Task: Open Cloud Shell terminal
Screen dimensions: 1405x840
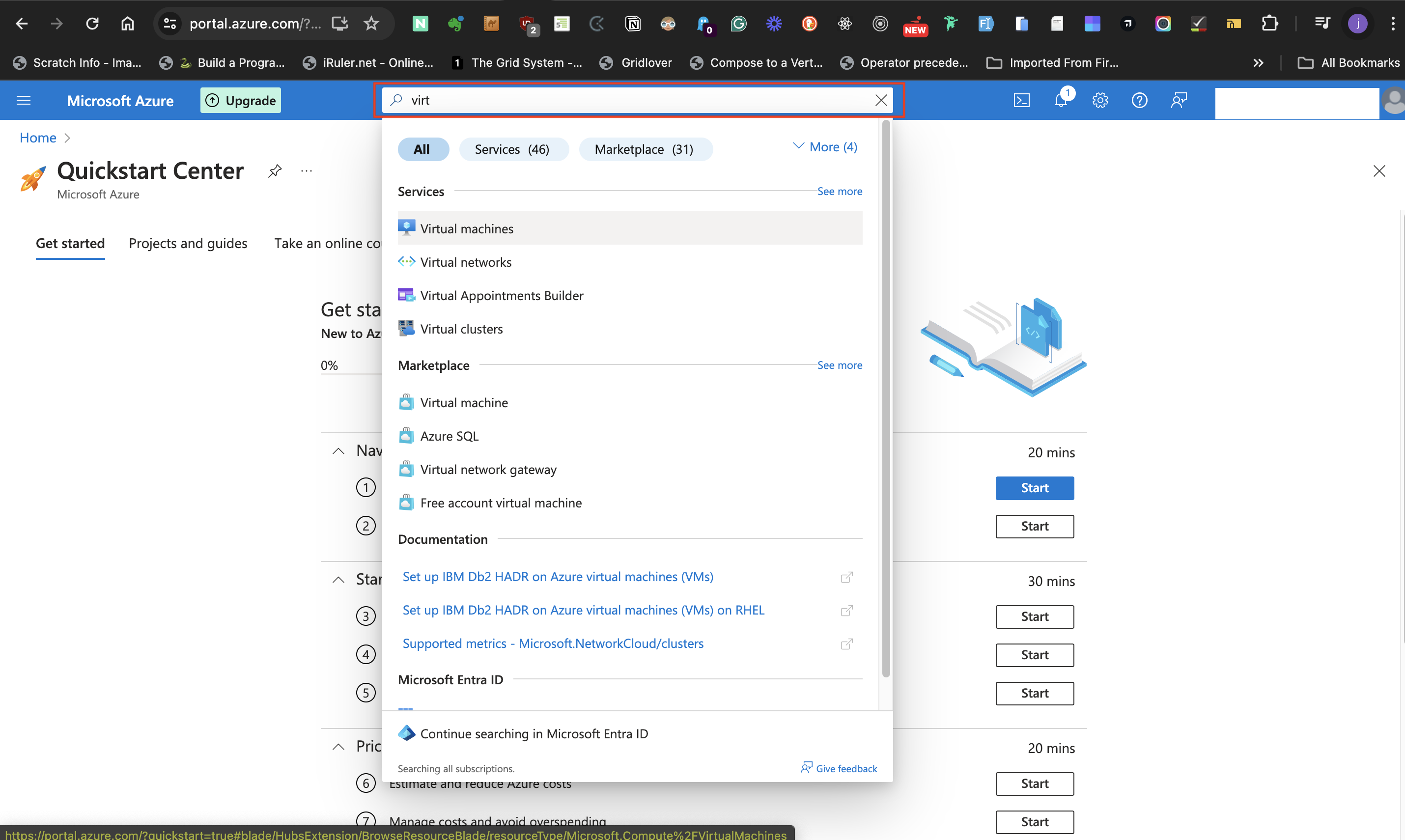Action: point(1022,100)
